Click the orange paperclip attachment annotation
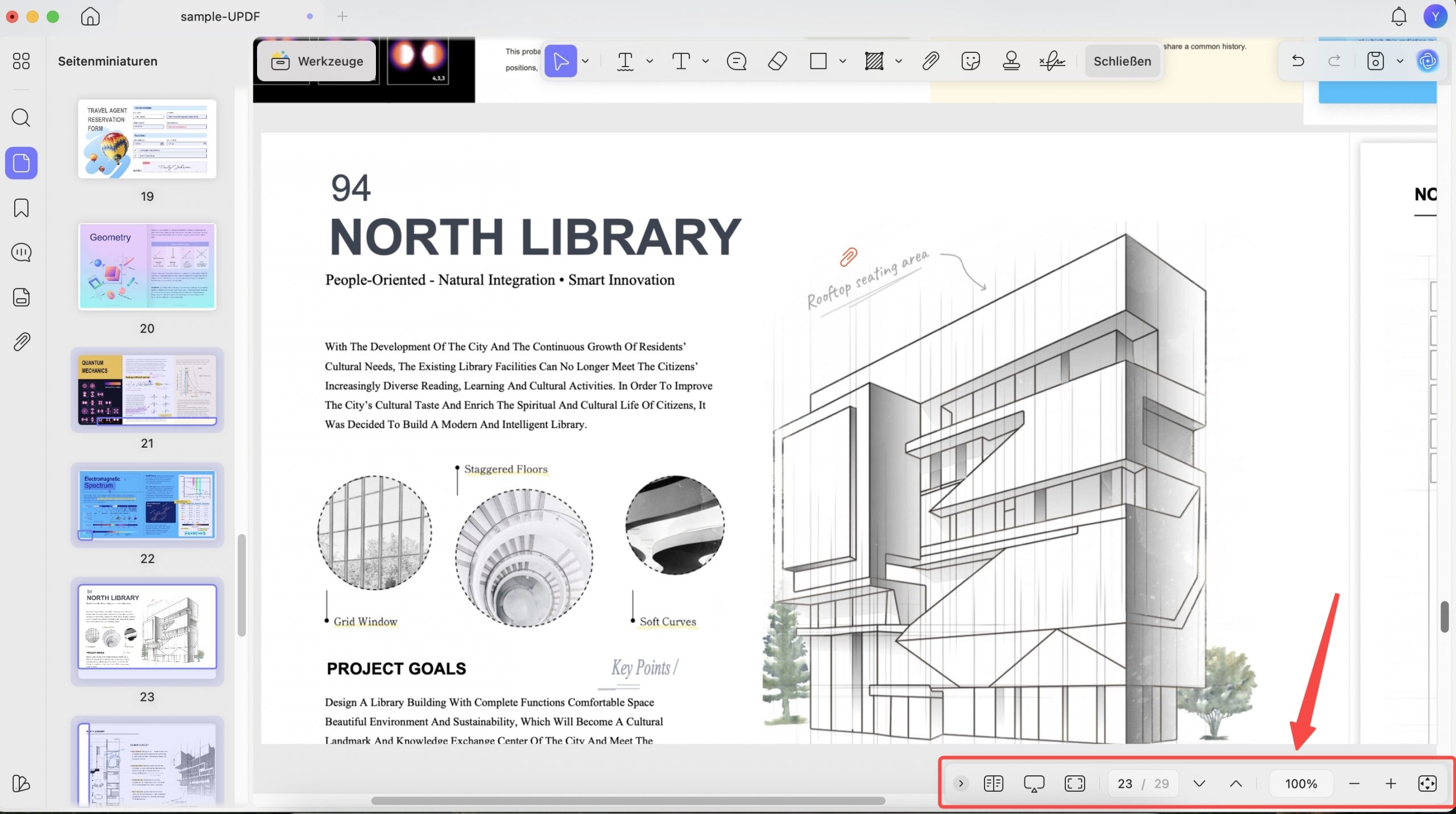The width and height of the screenshot is (1456, 814). tap(849, 257)
